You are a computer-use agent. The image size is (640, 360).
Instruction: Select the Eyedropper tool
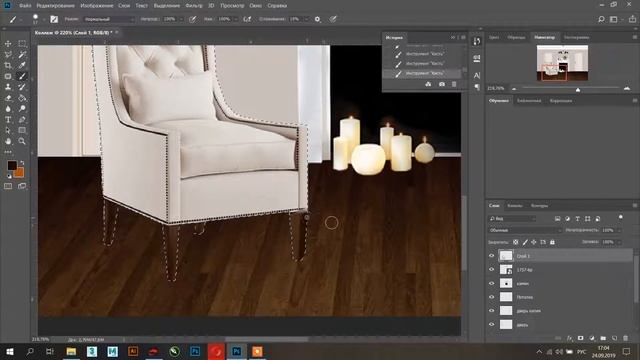point(22,65)
